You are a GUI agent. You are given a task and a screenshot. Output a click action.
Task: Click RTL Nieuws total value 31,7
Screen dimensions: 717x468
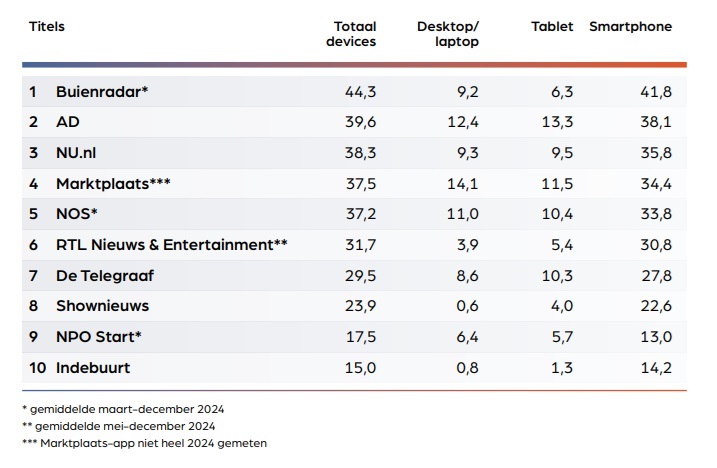pyautogui.click(x=361, y=245)
